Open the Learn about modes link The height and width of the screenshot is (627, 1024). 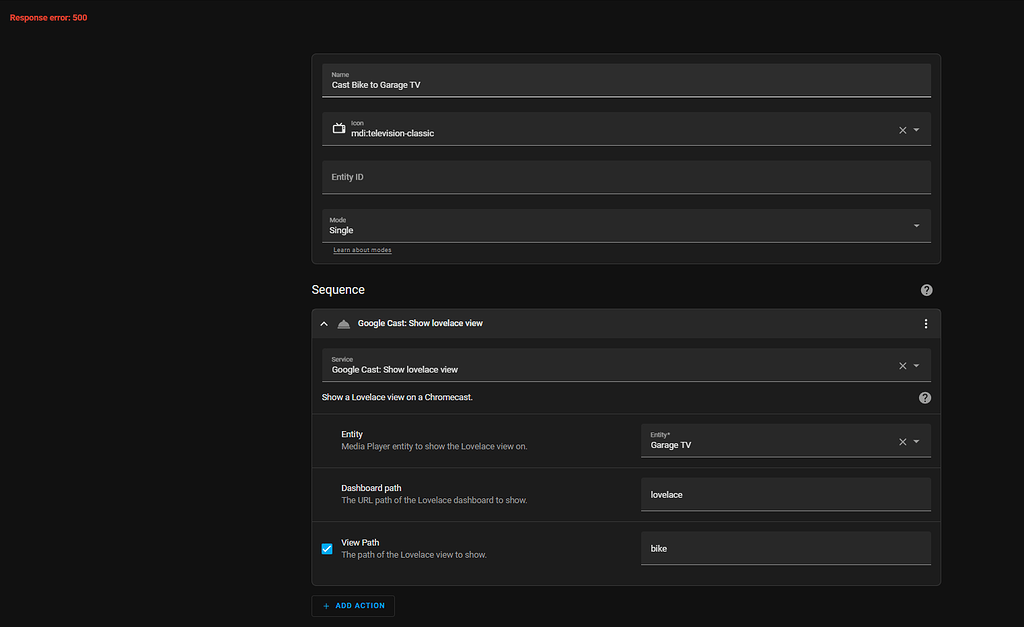(360, 249)
